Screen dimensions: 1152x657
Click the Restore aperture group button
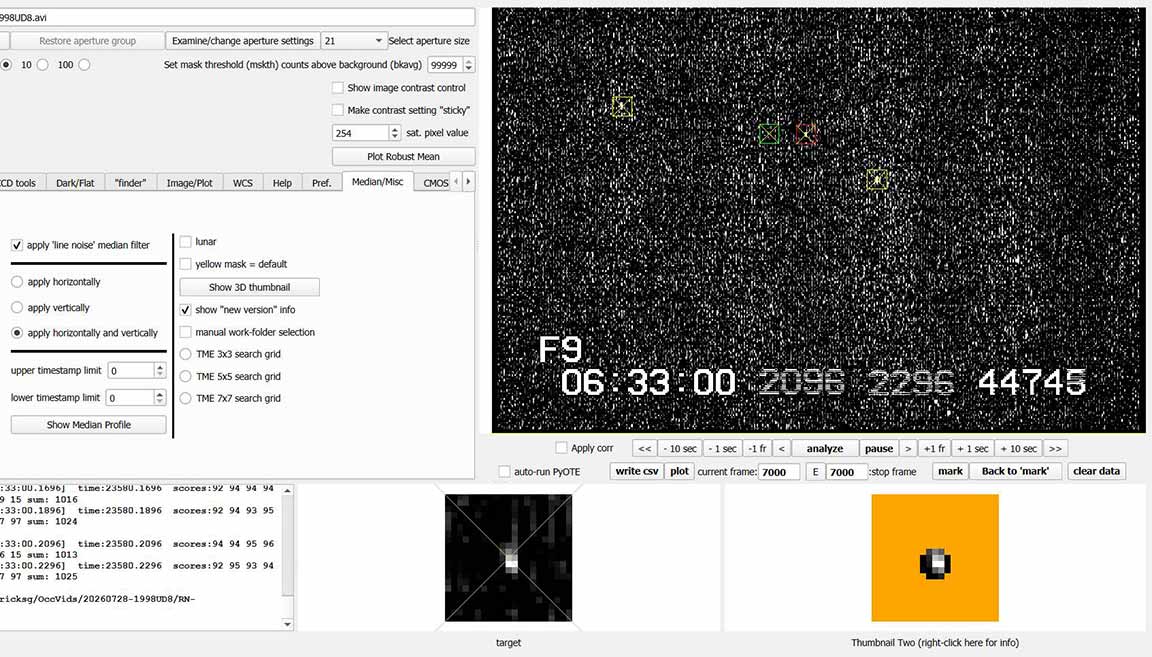[87, 41]
